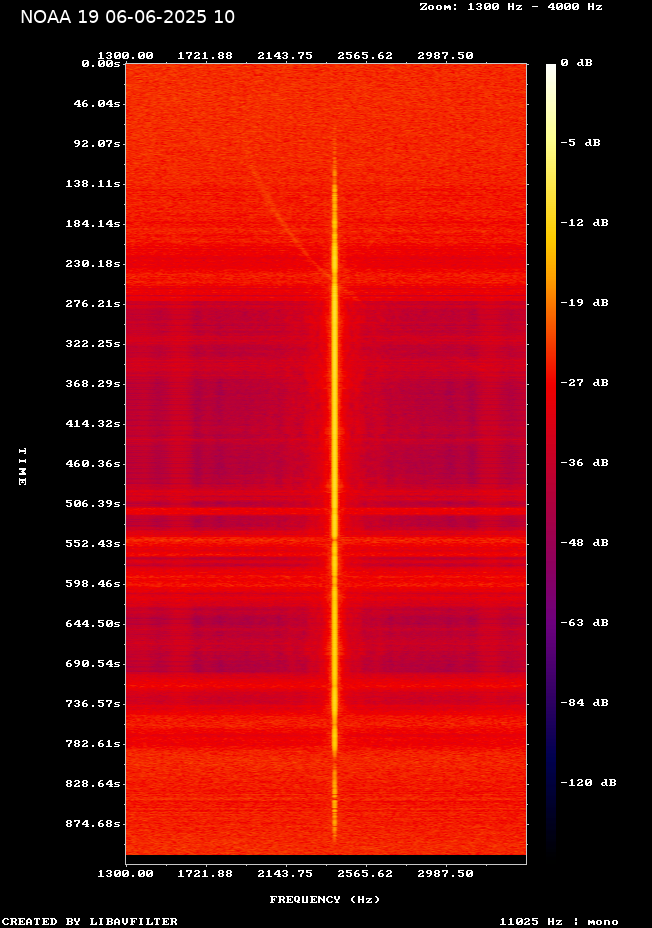The image size is (652, 928).
Task: Click the '-48 dB' legend label
Action: (x=585, y=543)
